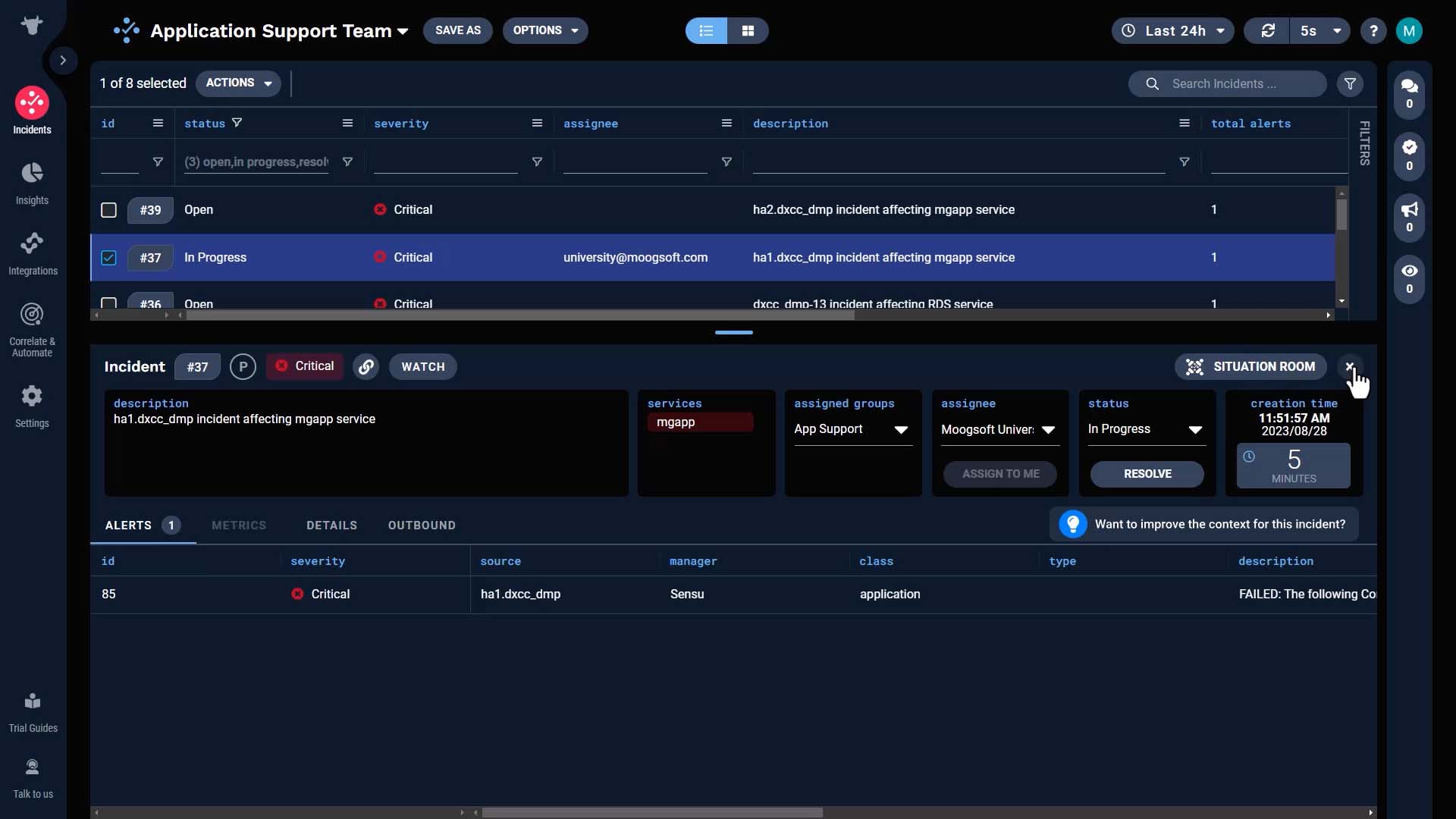Click the severity filter funnel in filter row

pyautogui.click(x=537, y=162)
